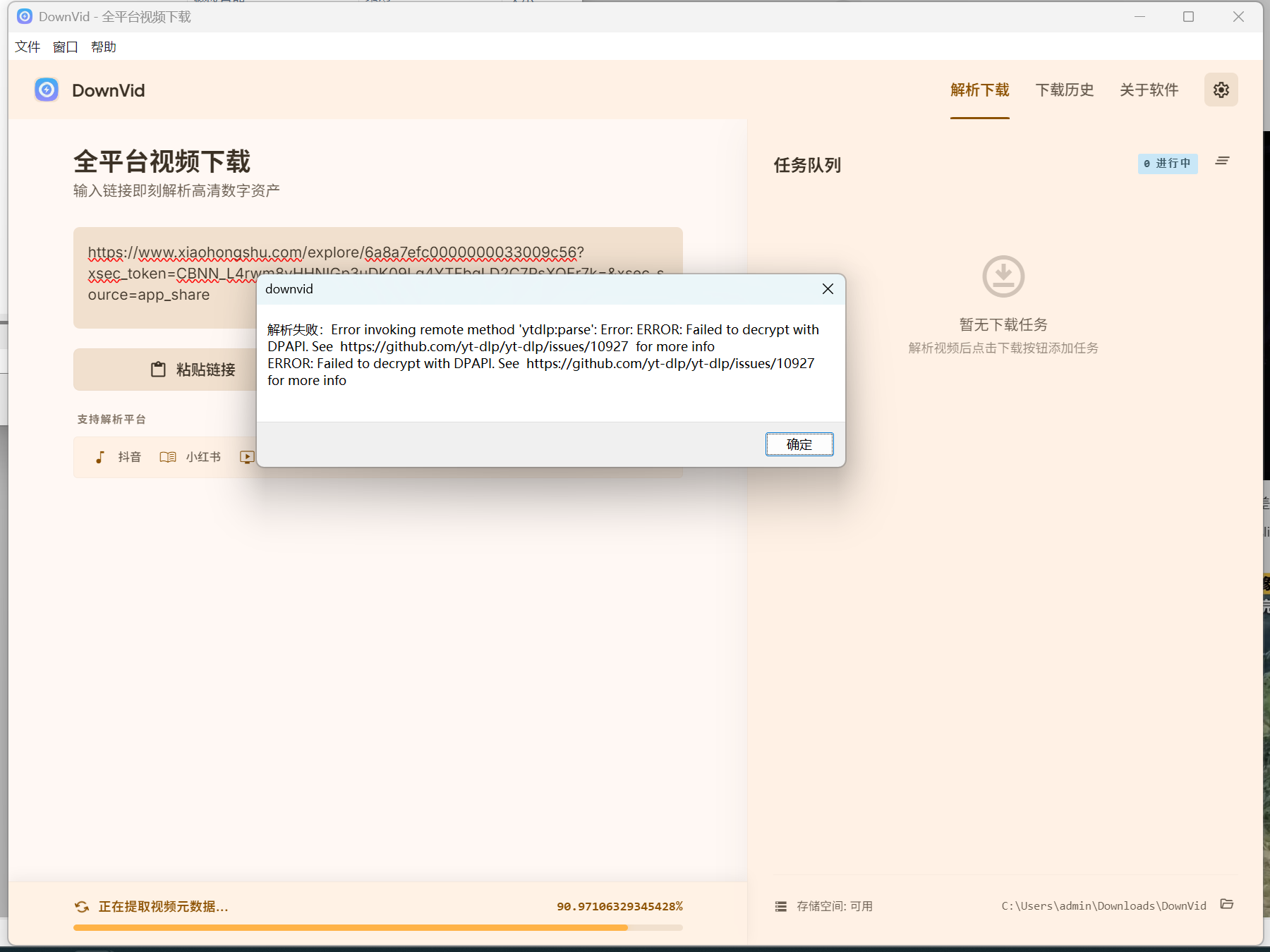Image resolution: width=1270 pixels, height=952 pixels.
Task: Focus the video URL input box
Action: [x=378, y=278]
